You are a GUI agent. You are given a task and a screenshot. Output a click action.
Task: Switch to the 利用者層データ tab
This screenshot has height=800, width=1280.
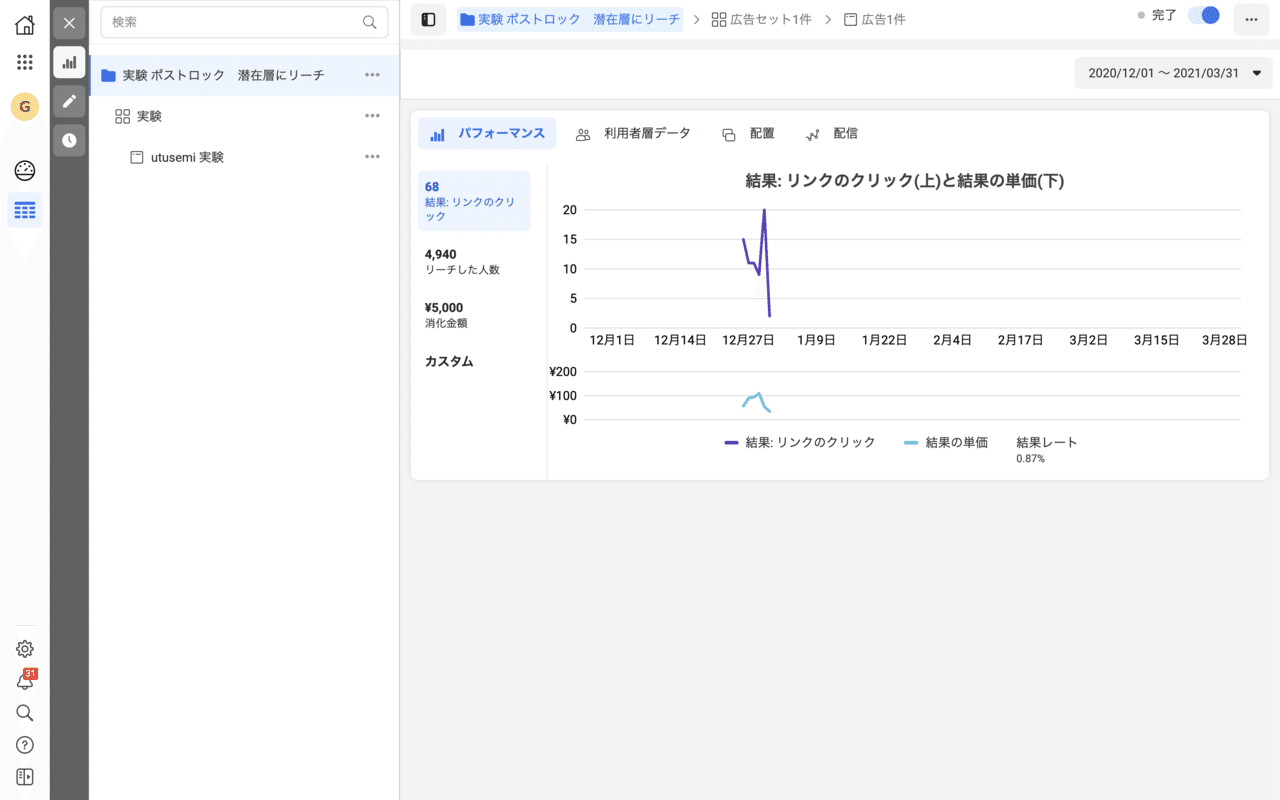633,134
